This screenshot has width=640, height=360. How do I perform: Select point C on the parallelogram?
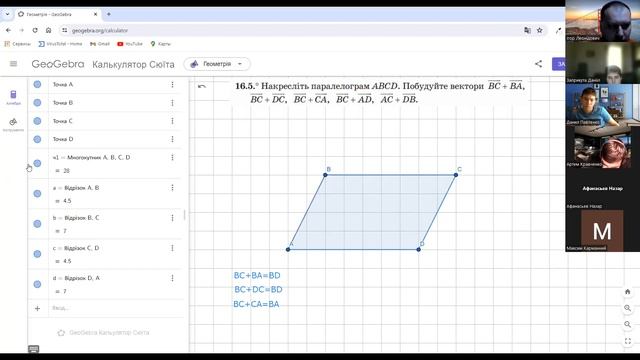456,175
